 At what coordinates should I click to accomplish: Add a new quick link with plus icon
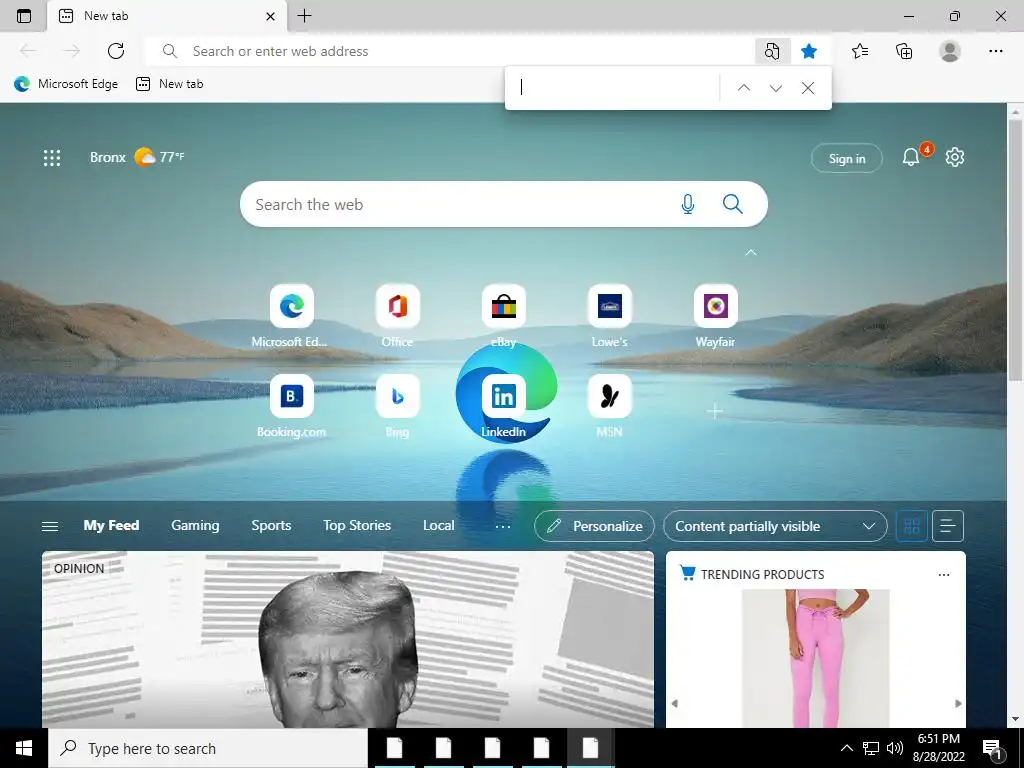point(715,411)
